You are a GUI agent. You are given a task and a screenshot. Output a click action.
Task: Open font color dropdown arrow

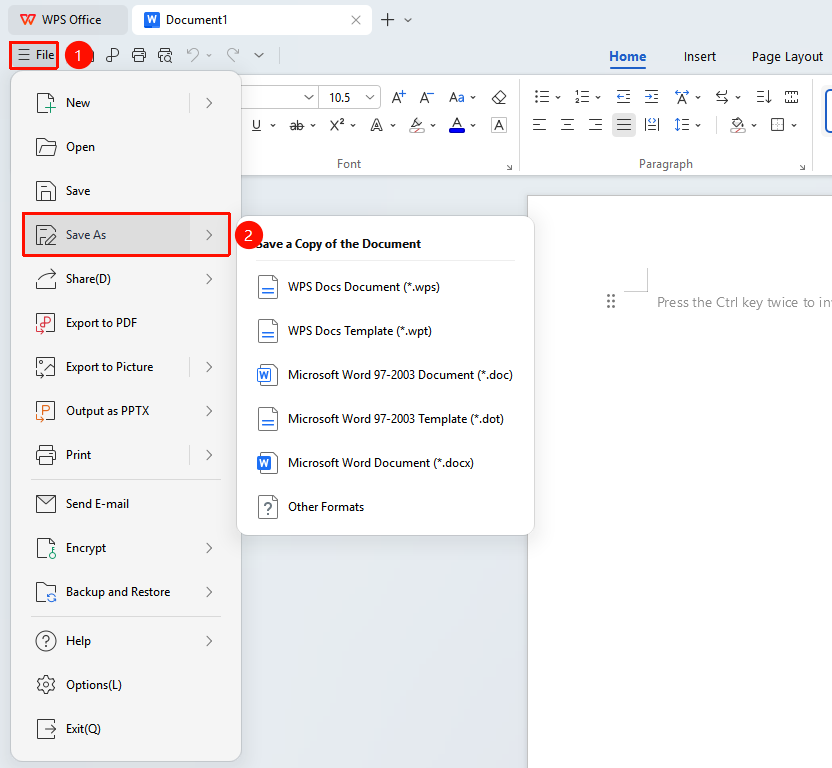473,126
